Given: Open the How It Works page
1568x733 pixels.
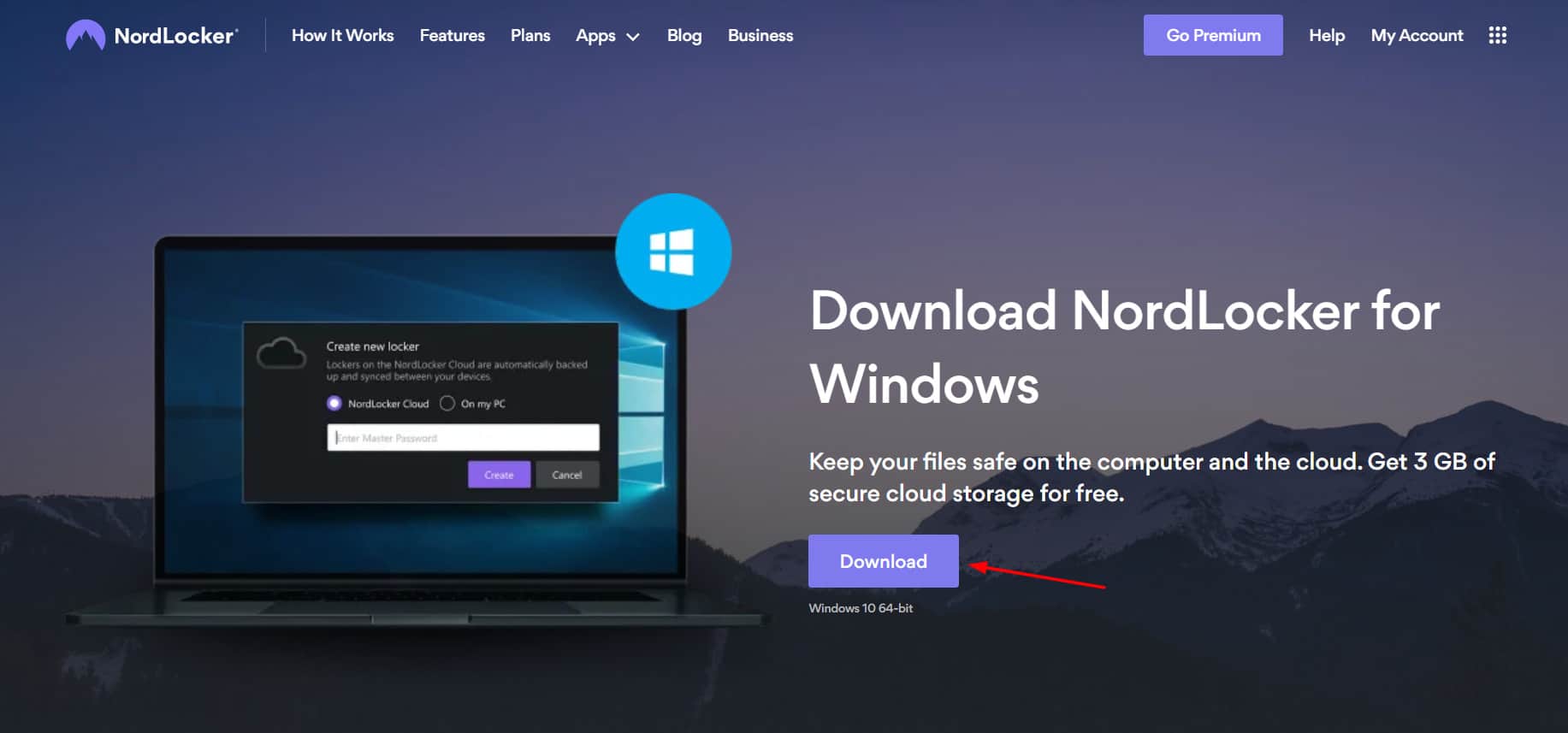Looking at the screenshot, I should pos(342,35).
